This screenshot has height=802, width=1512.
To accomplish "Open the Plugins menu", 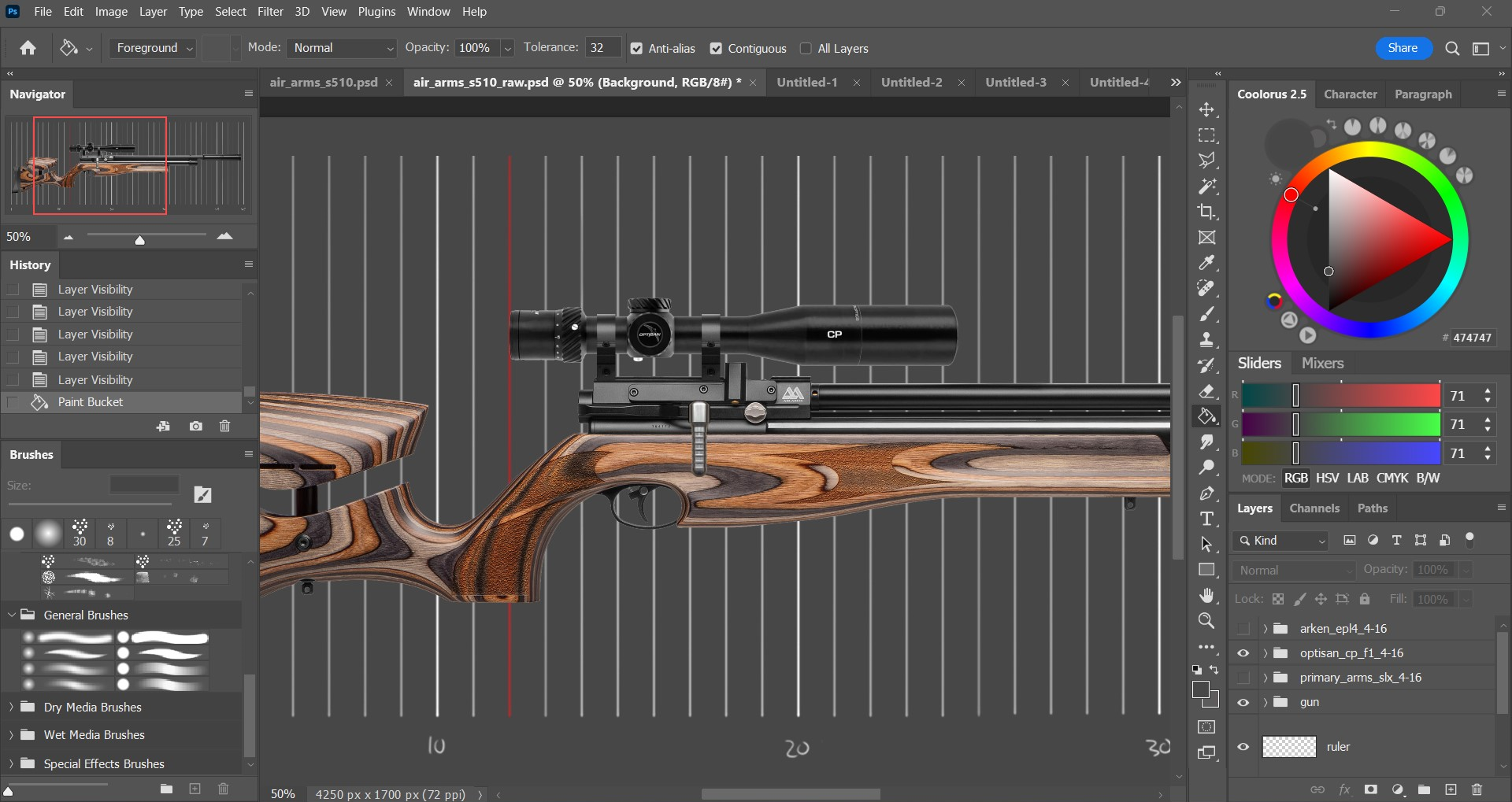I will 376,12.
